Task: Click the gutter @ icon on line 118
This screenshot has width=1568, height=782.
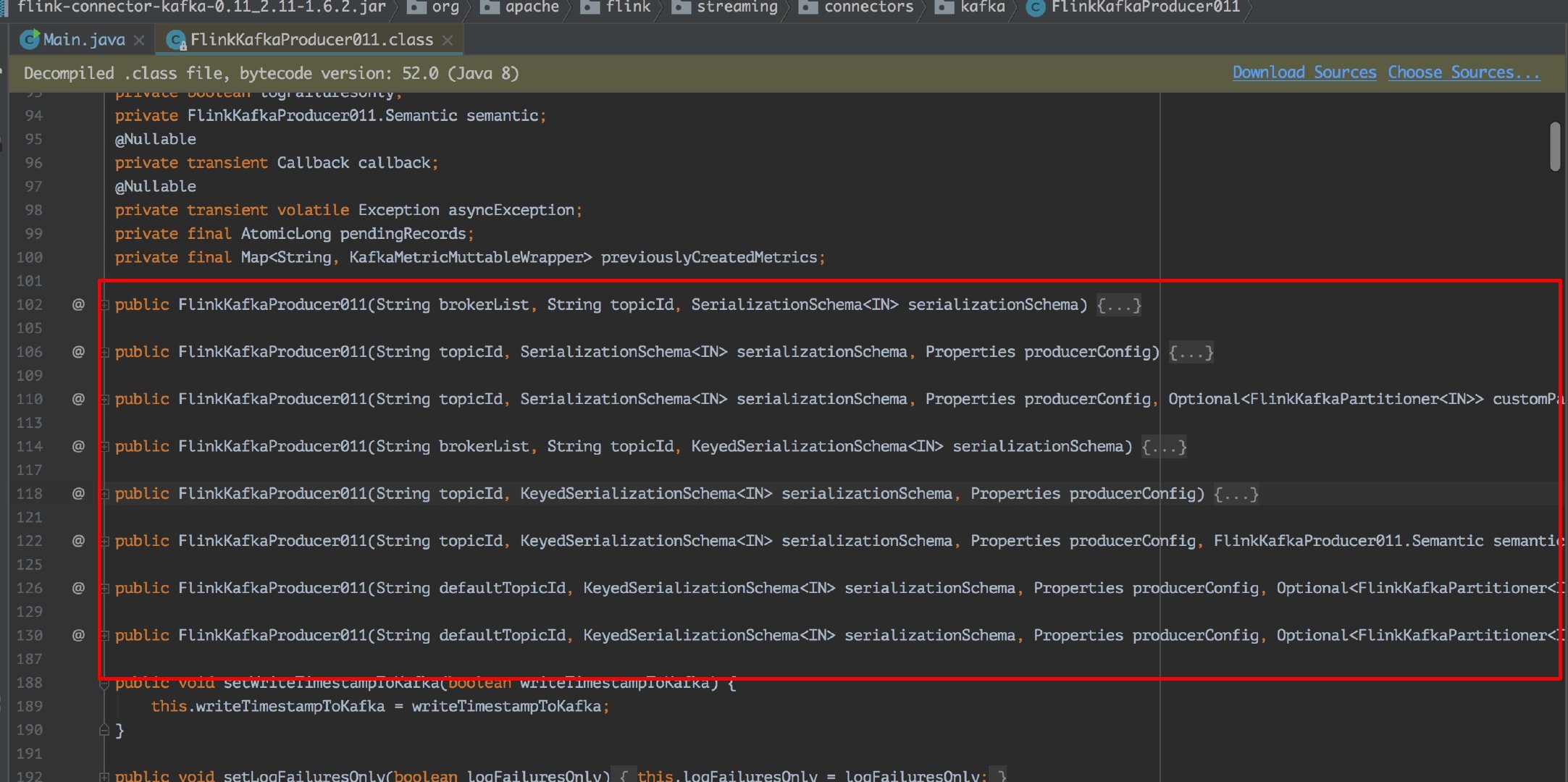Action: coord(77,494)
